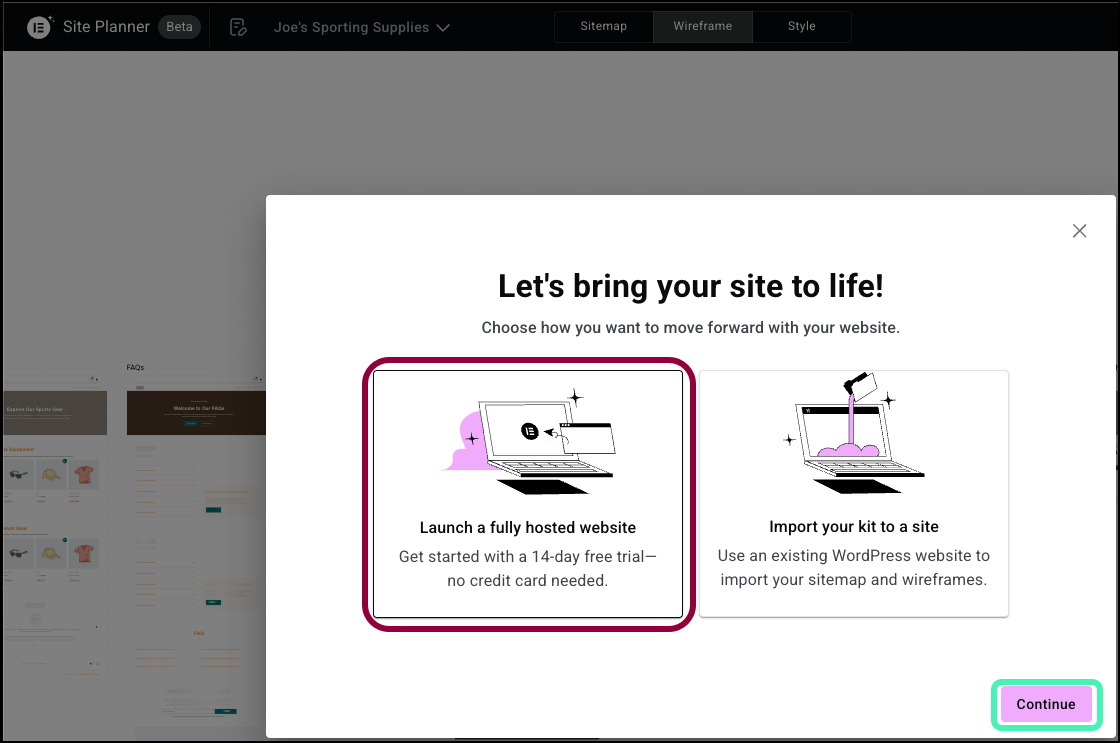The image size is (1120, 743).
Task: Click the hosted website laptop illustration
Action: [529, 440]
